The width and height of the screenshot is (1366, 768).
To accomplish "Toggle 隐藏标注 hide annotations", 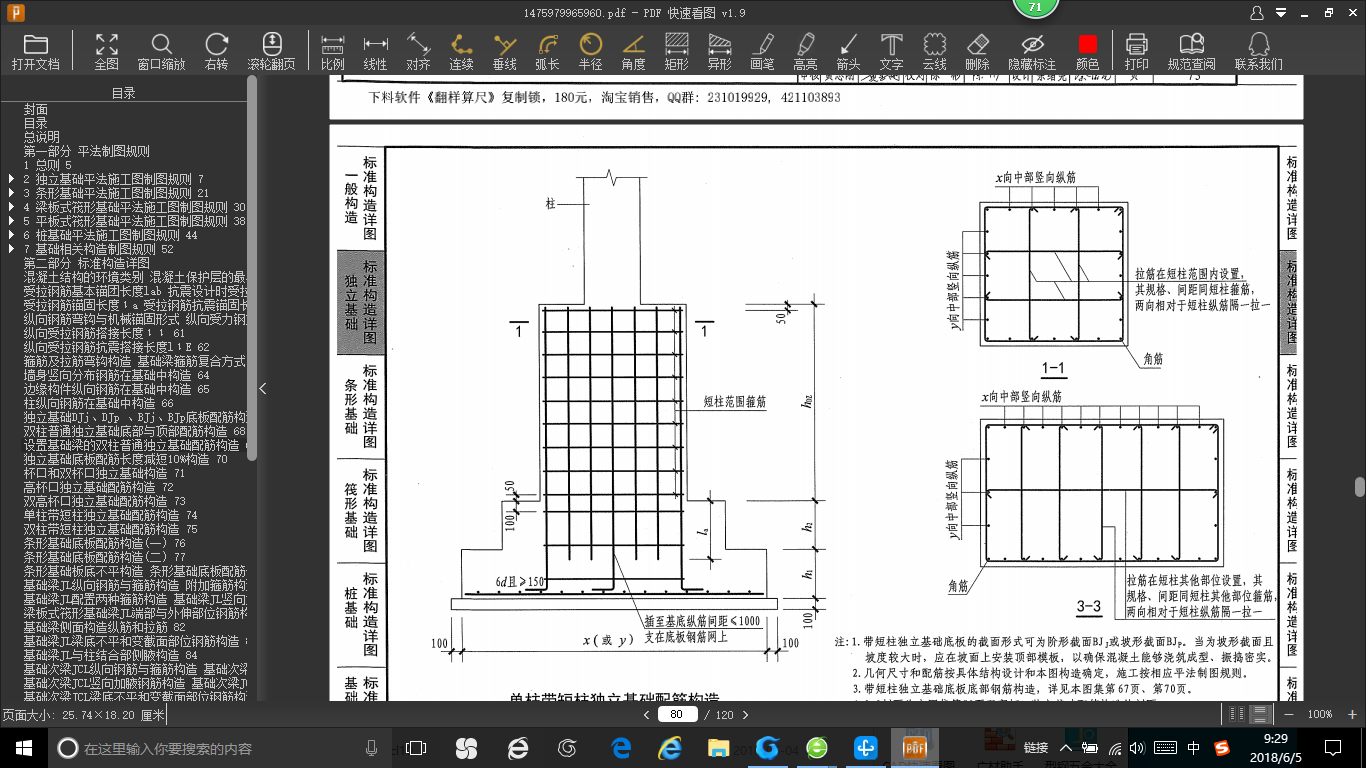I will (x=1032, y=52).
